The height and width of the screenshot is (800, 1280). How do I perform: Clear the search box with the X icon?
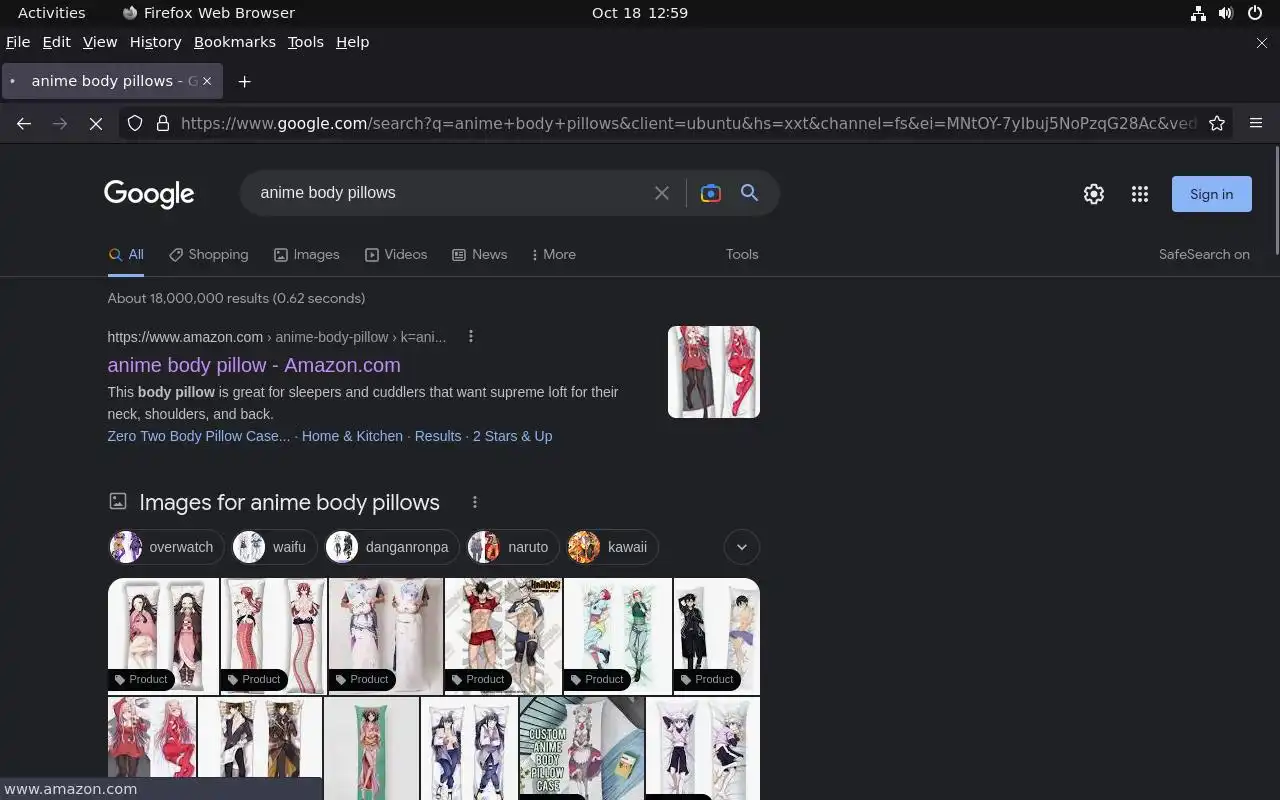[662, 193]
